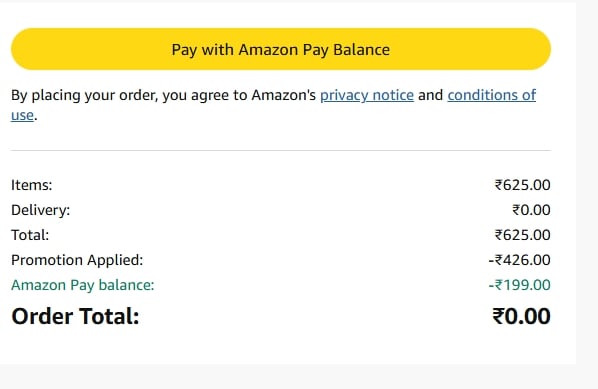
Task: Click the Promotion Applied label
Action: click(77, 260)
